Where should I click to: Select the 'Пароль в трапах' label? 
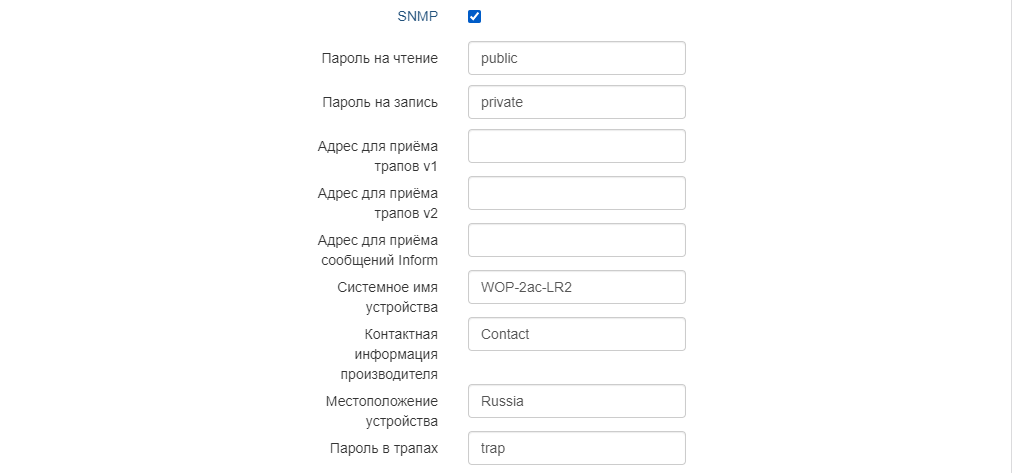pos(382,448)
